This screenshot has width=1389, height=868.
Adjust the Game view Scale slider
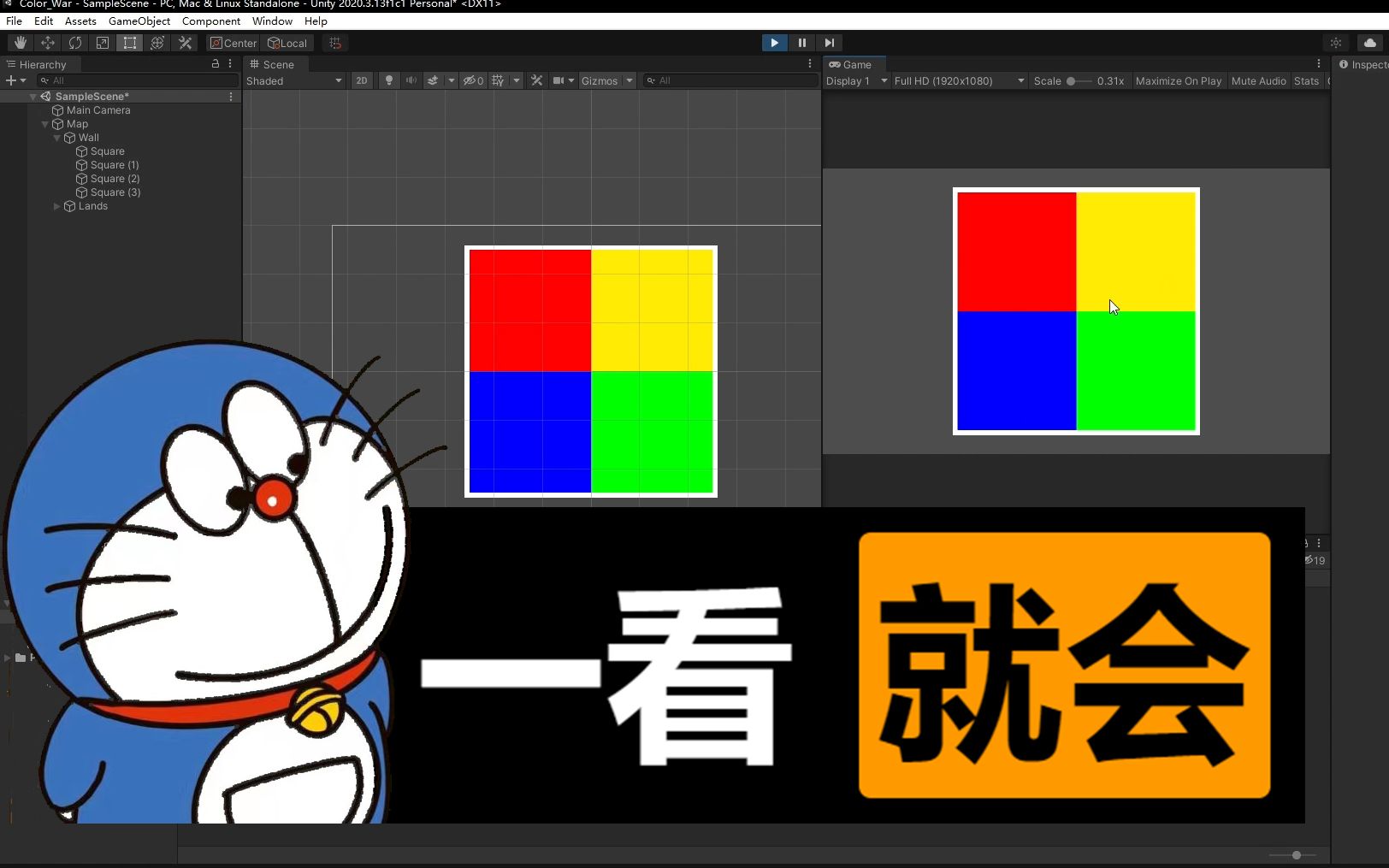point(1078,80)
